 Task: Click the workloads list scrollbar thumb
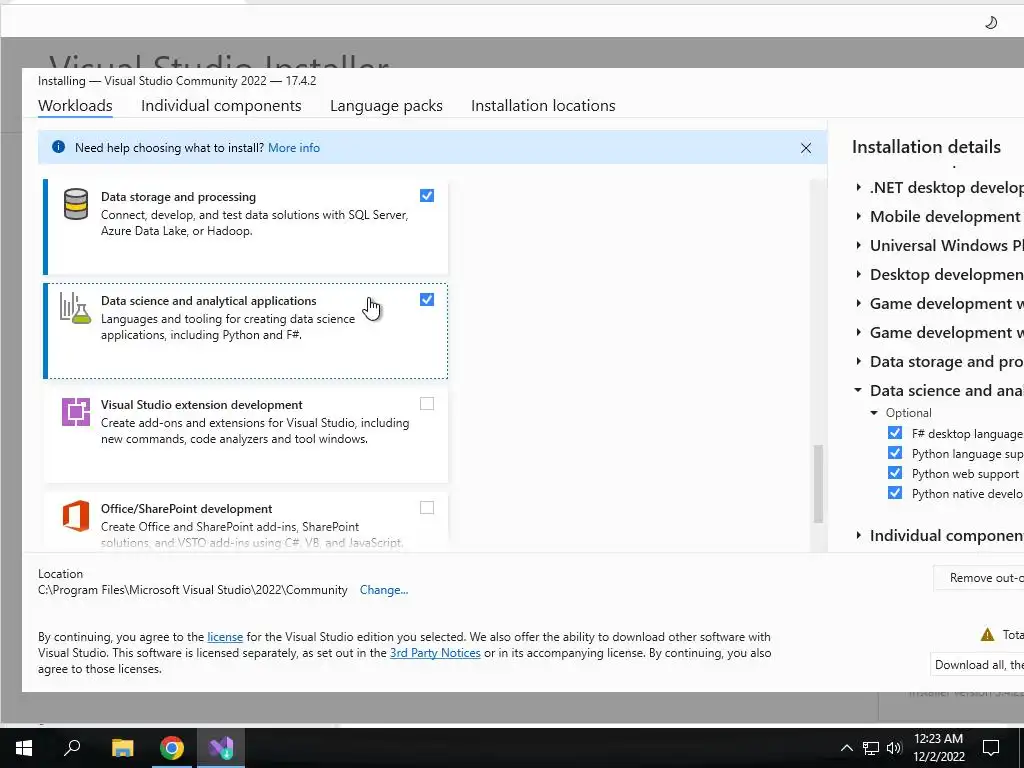coord(818,484)
